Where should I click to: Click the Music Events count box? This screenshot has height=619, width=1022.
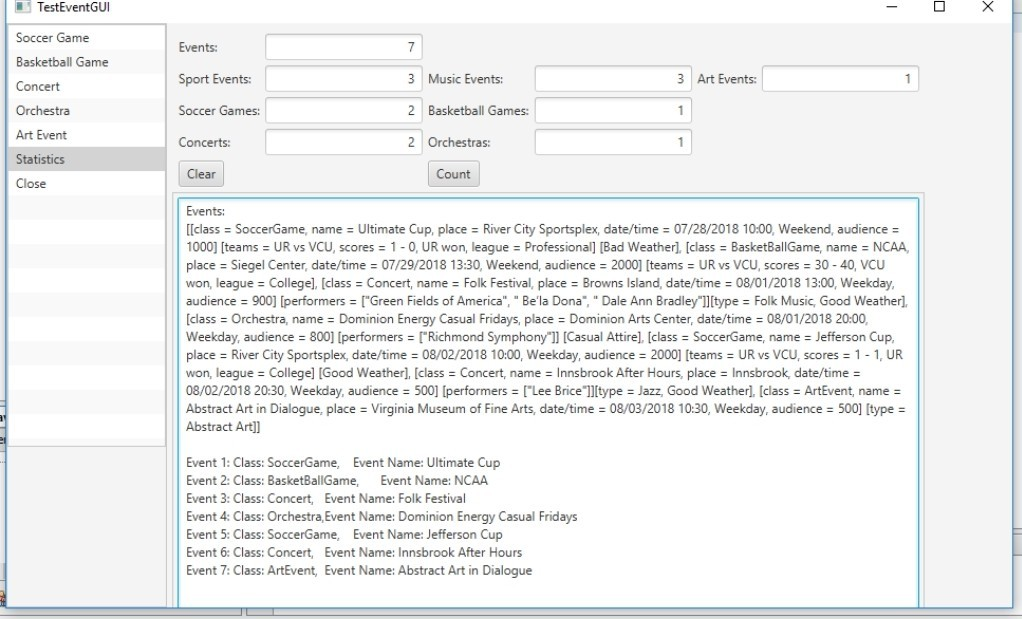(612, 78)
